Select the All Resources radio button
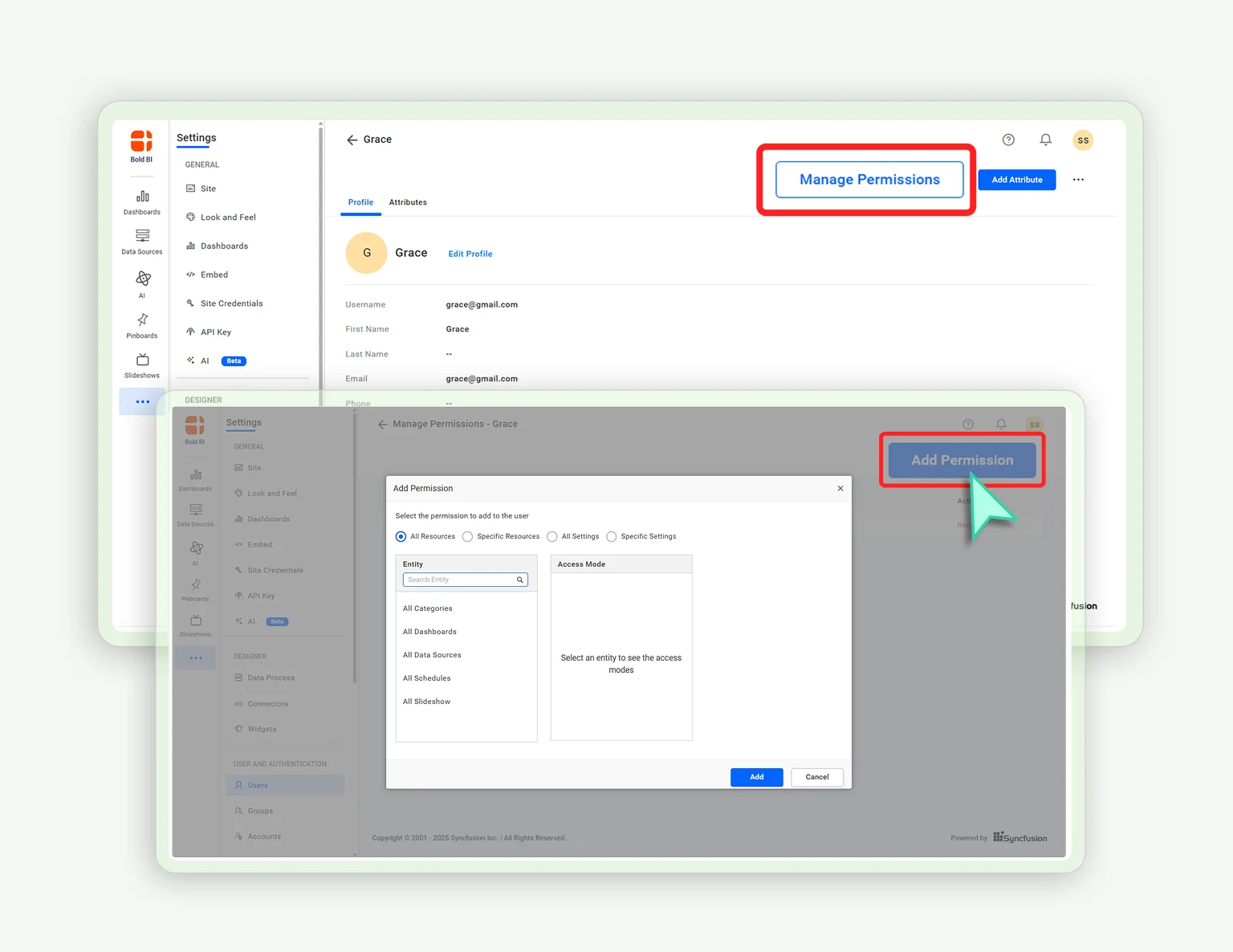This screenshot has width=1233, height=952. pos(401,536)
